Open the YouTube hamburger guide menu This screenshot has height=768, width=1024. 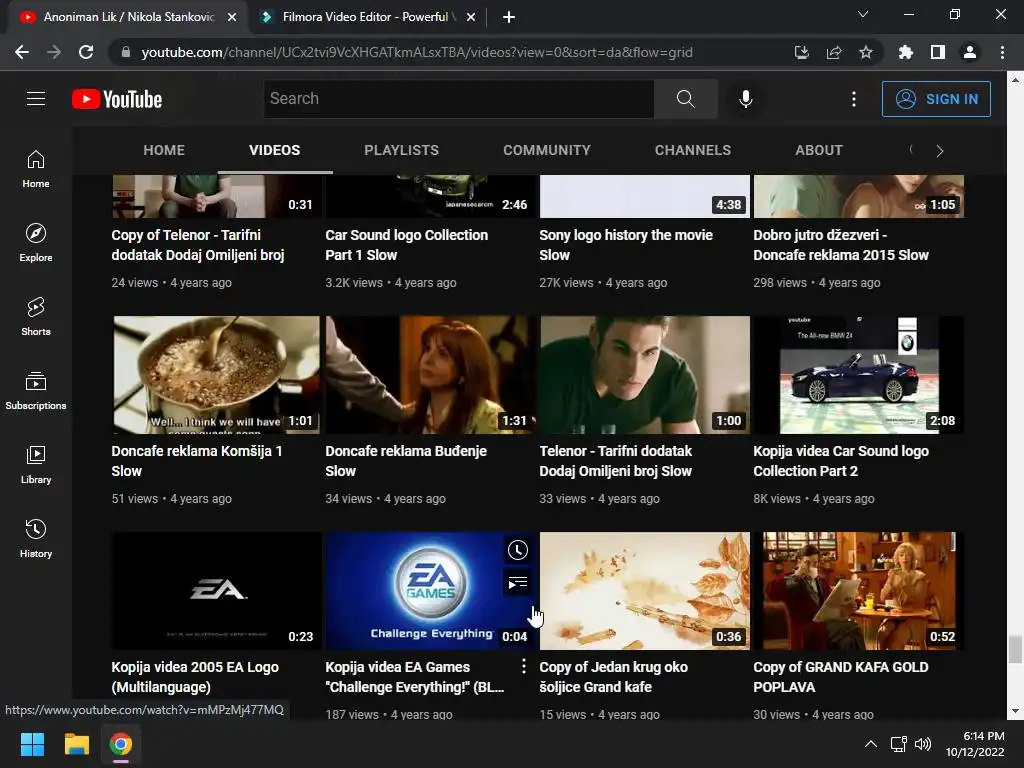point(36,99)
